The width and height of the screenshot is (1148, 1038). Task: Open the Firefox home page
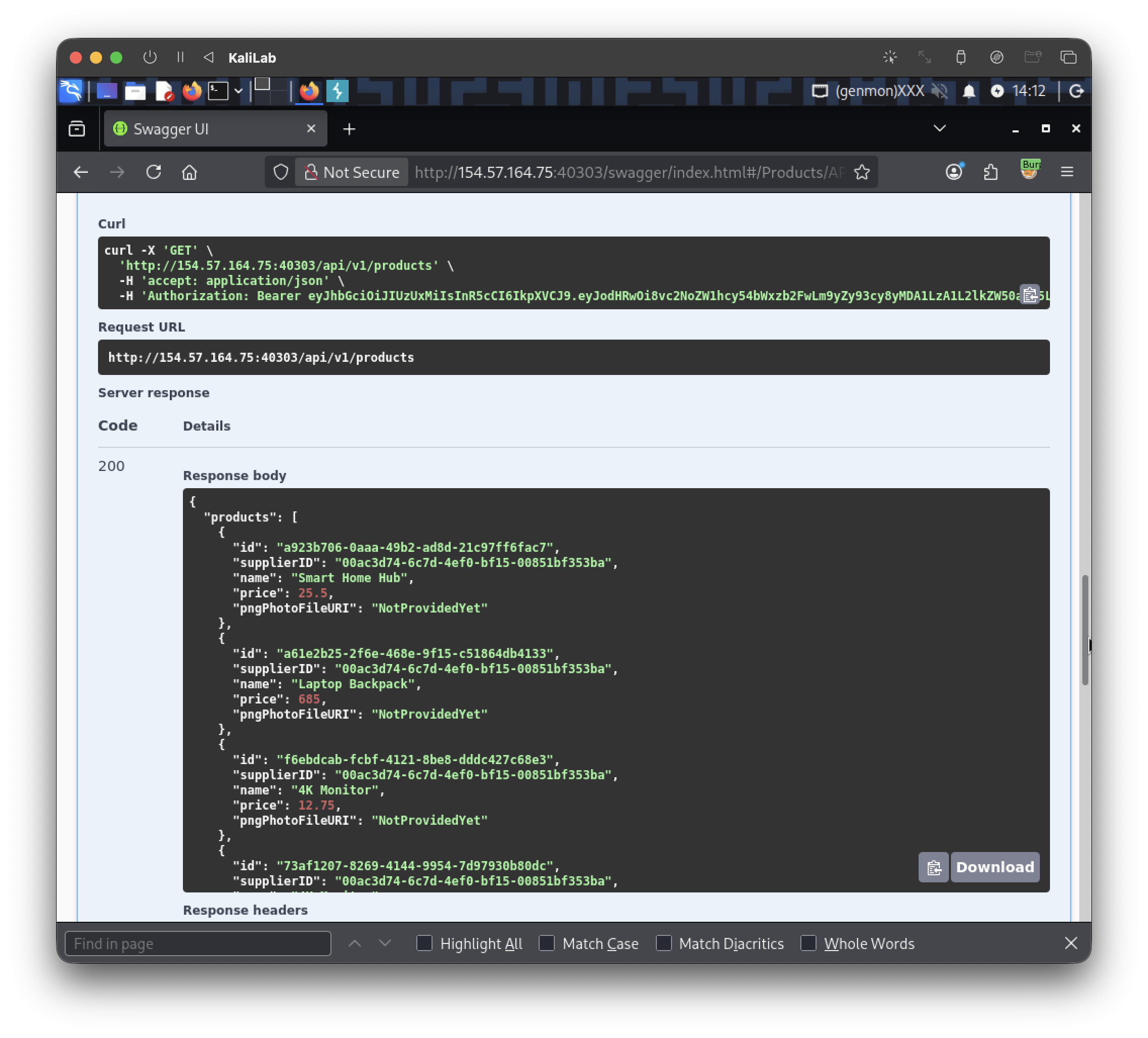tap(189, 172)
